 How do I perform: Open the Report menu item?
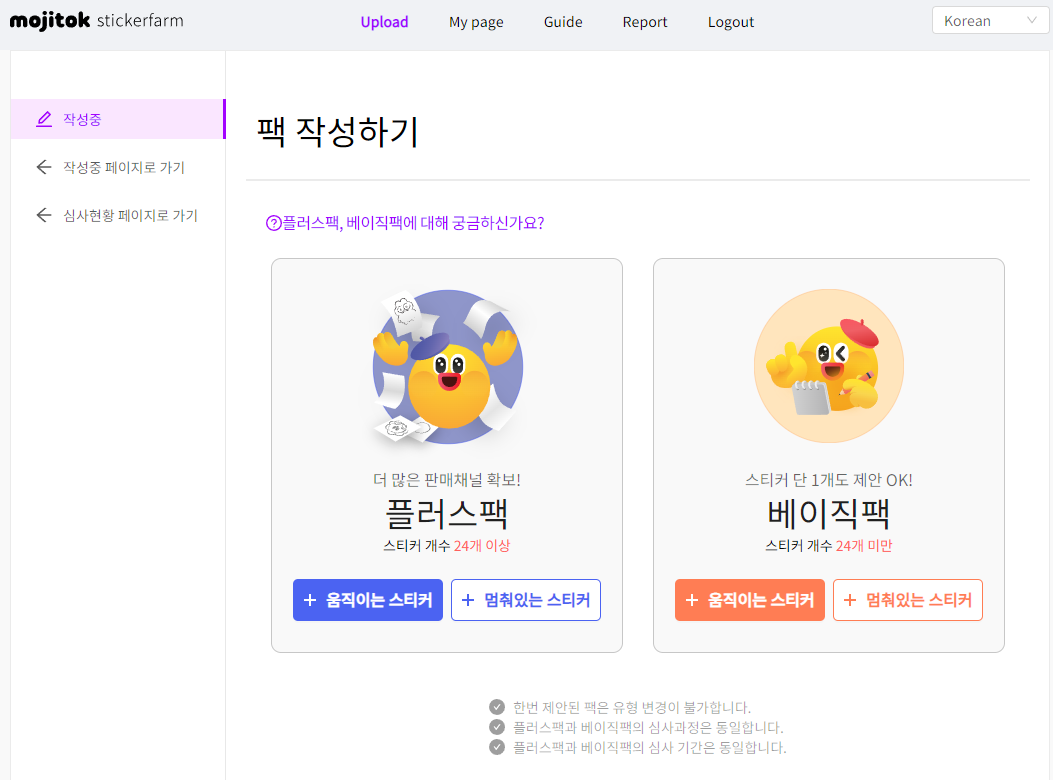tap(645, 22)
